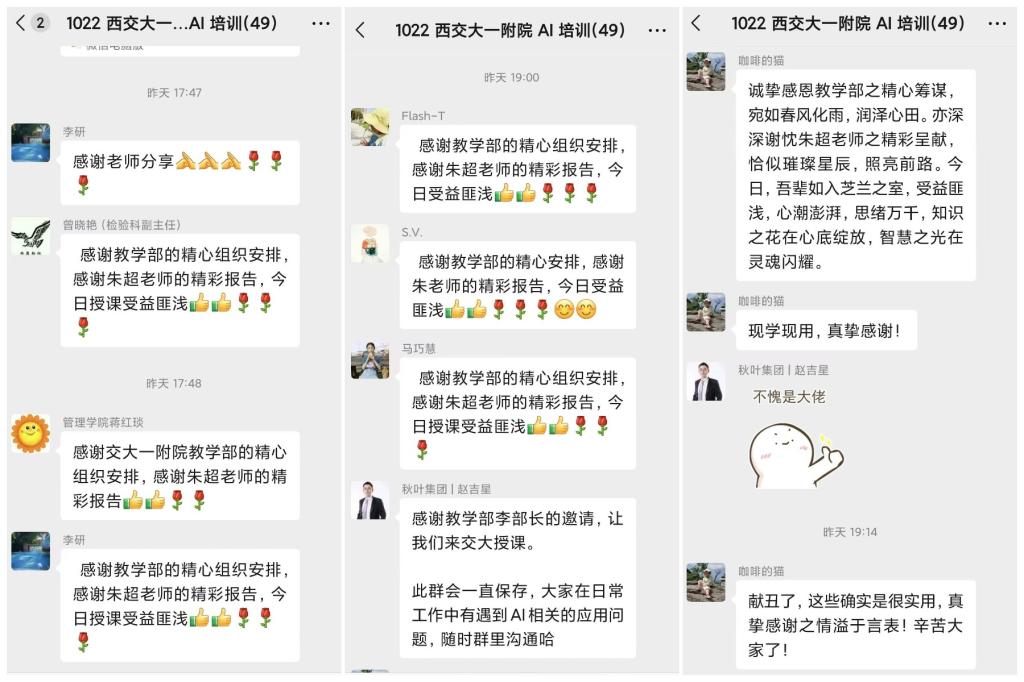Screen dimensions: 1024x682
Task: Tap Flash-T's avatar with sun hat
Action: coord(370,127)
